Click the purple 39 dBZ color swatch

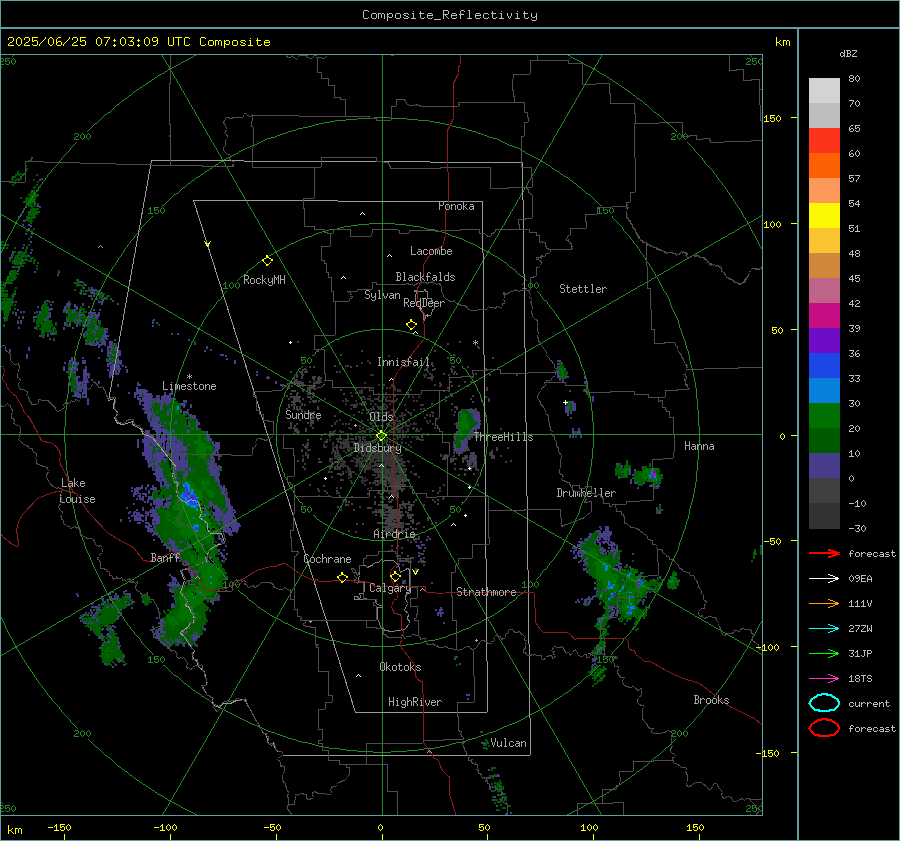tap(824, 340)
